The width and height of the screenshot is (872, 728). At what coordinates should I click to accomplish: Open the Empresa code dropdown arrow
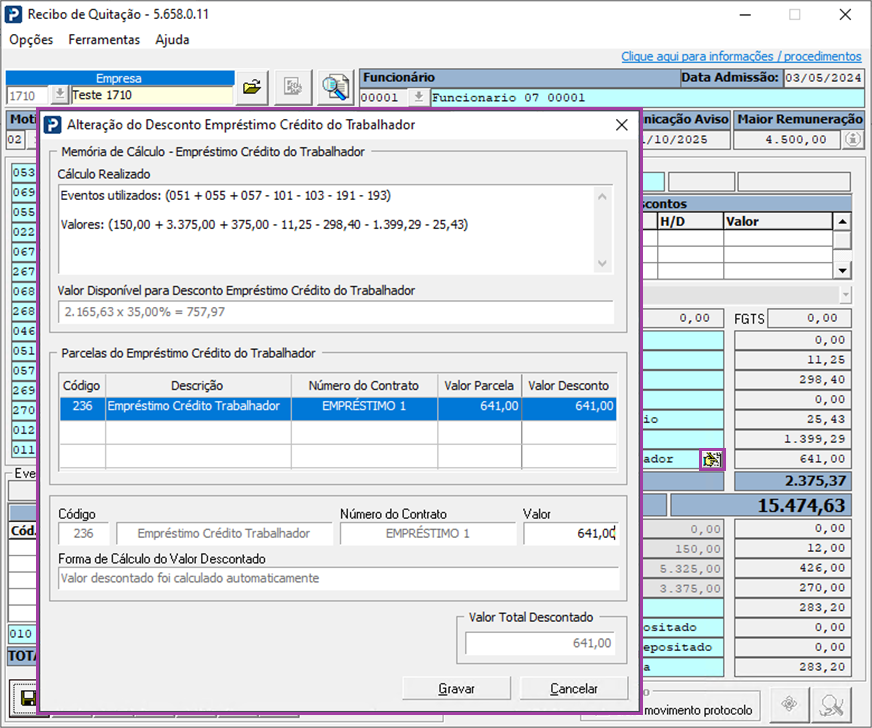pos(59,95)
